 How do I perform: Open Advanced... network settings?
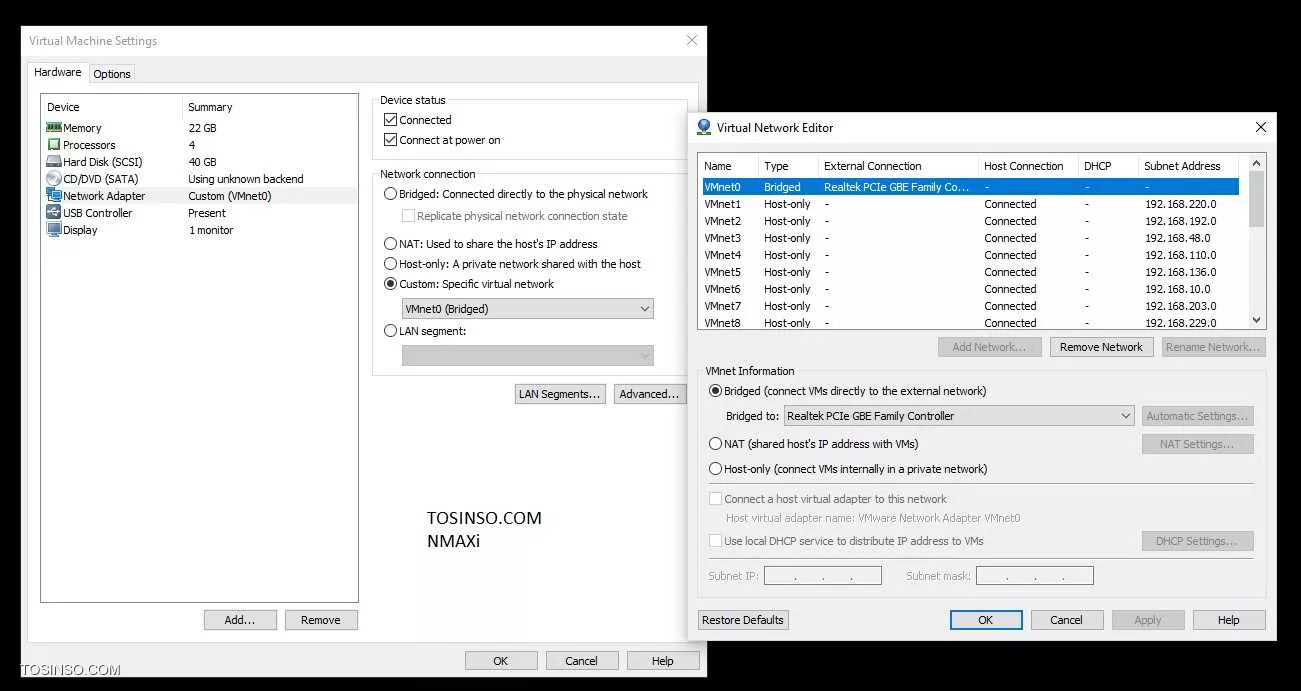650,394
